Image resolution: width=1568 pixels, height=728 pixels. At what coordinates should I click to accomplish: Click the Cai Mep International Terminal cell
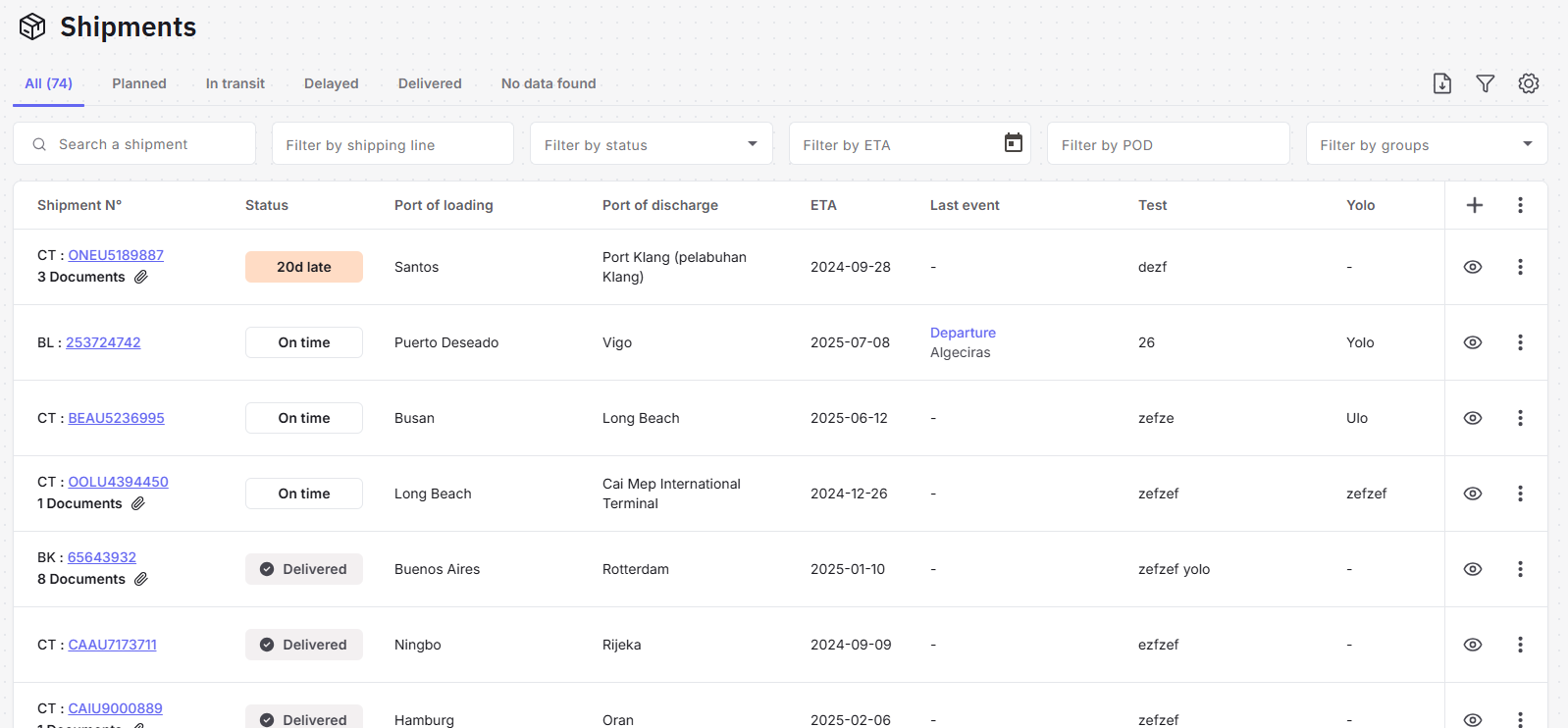coord(671,494)
